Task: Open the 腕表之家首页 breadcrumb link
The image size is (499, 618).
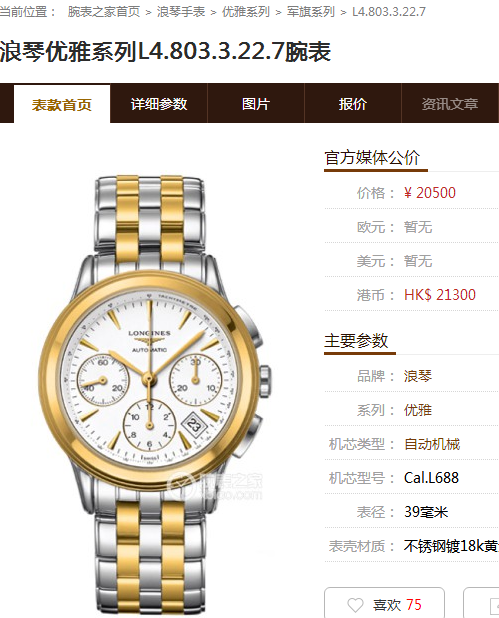Action: (104, 12)
